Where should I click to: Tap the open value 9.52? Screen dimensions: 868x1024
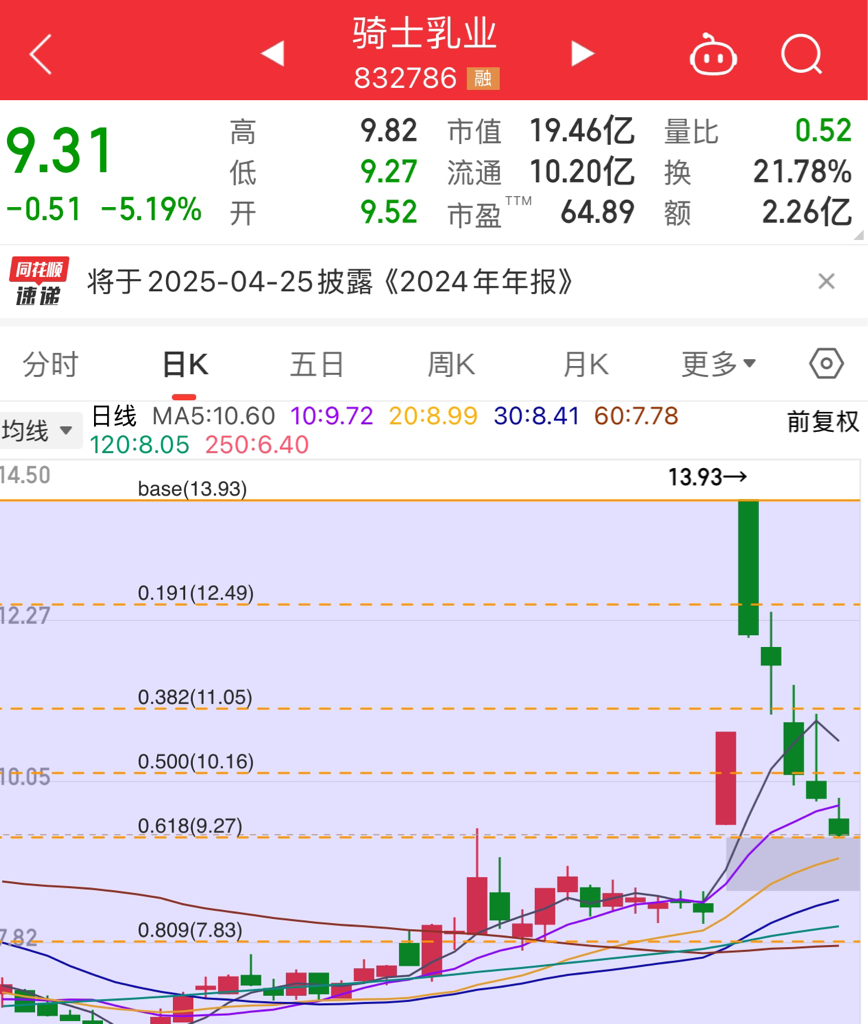pyautogui.click(x=389, y=212)
